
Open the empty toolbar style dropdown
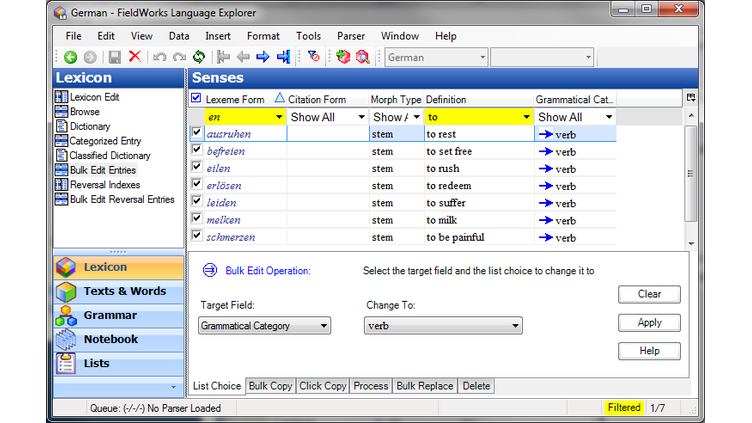(542, 58)
